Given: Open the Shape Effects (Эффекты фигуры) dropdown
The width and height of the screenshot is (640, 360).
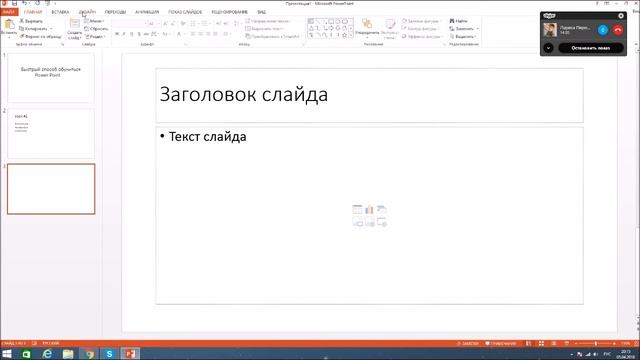Looking at the screenshot, I should [x=422, y=36].
